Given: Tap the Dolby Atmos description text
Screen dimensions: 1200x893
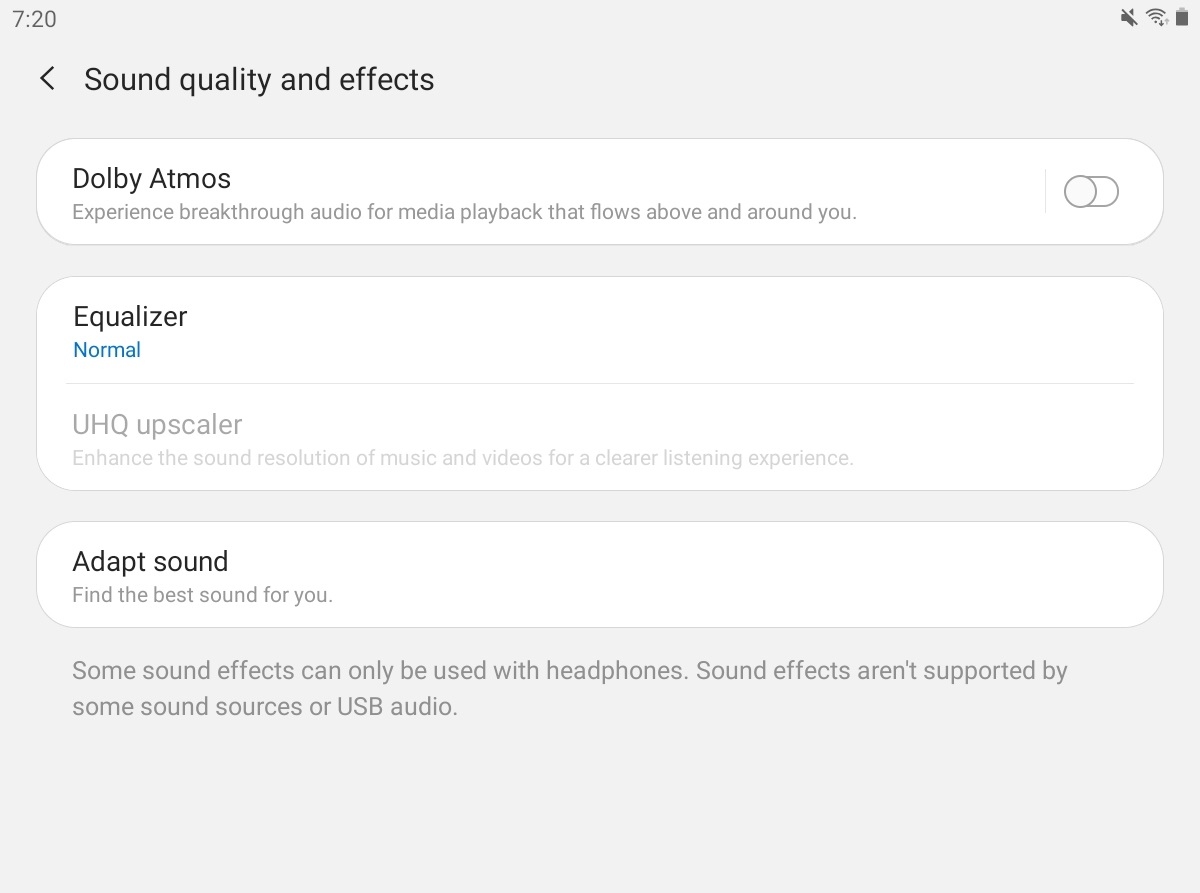Looking at the screenshot, I should [464, 212].
